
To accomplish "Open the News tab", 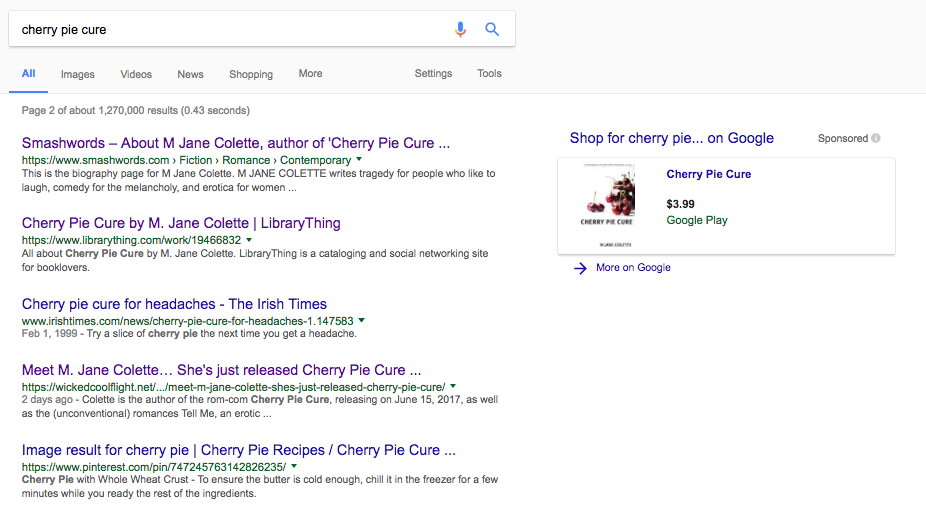I will pyautogui.click(x=190, y=74).
